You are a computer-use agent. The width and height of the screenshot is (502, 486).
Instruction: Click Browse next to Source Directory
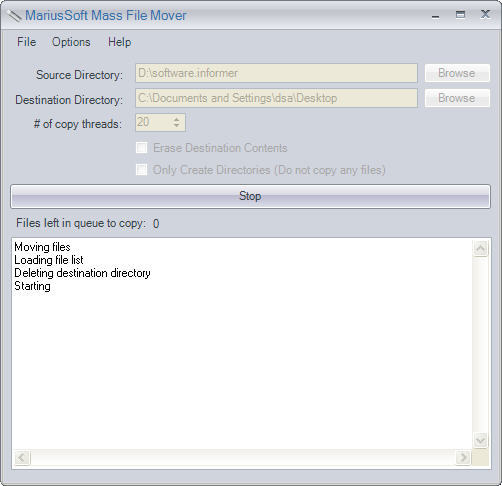[457, 73]
